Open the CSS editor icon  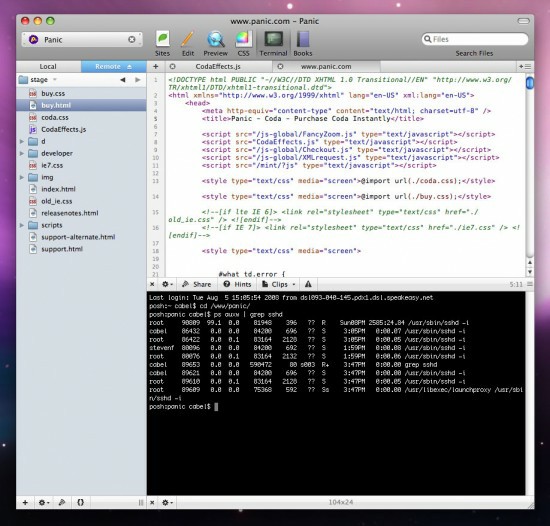[x=243, y=39]
